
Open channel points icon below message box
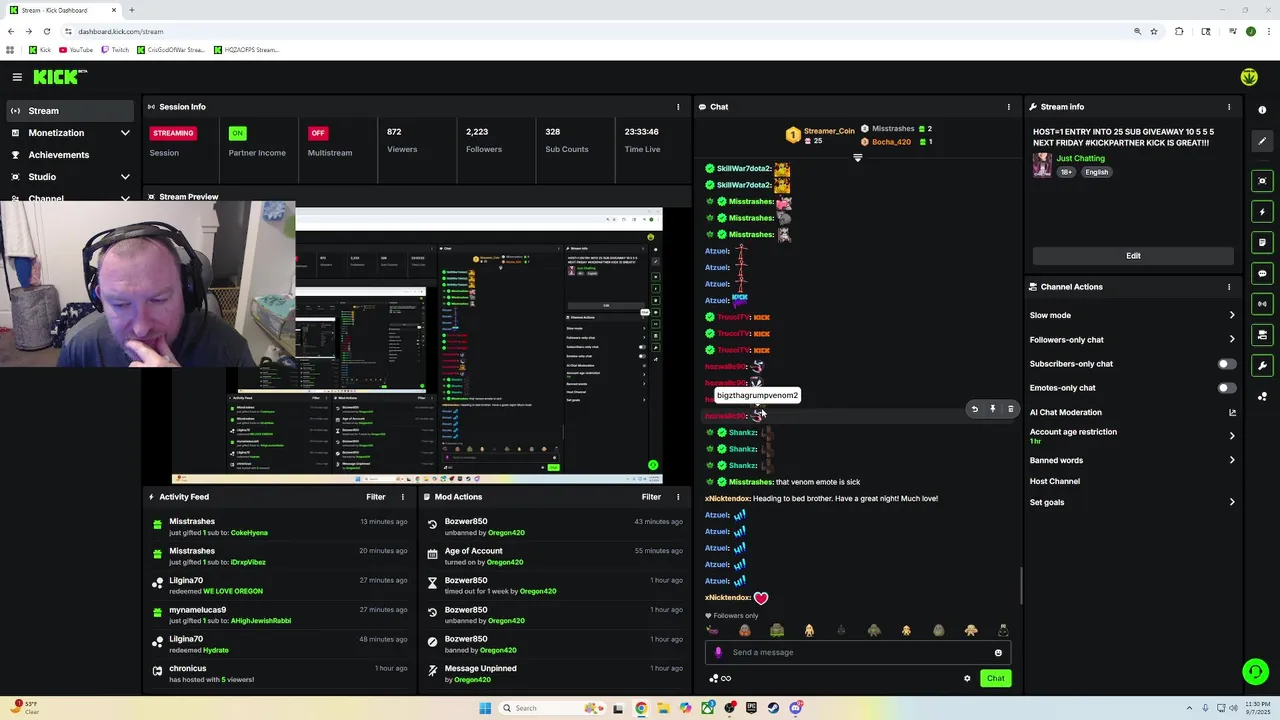coord(720,679)
